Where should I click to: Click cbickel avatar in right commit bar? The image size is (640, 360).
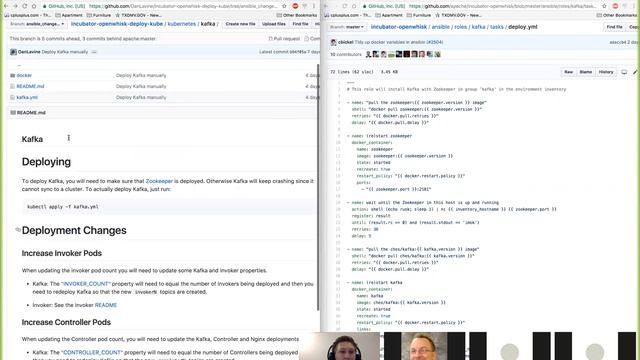(333, 42)
